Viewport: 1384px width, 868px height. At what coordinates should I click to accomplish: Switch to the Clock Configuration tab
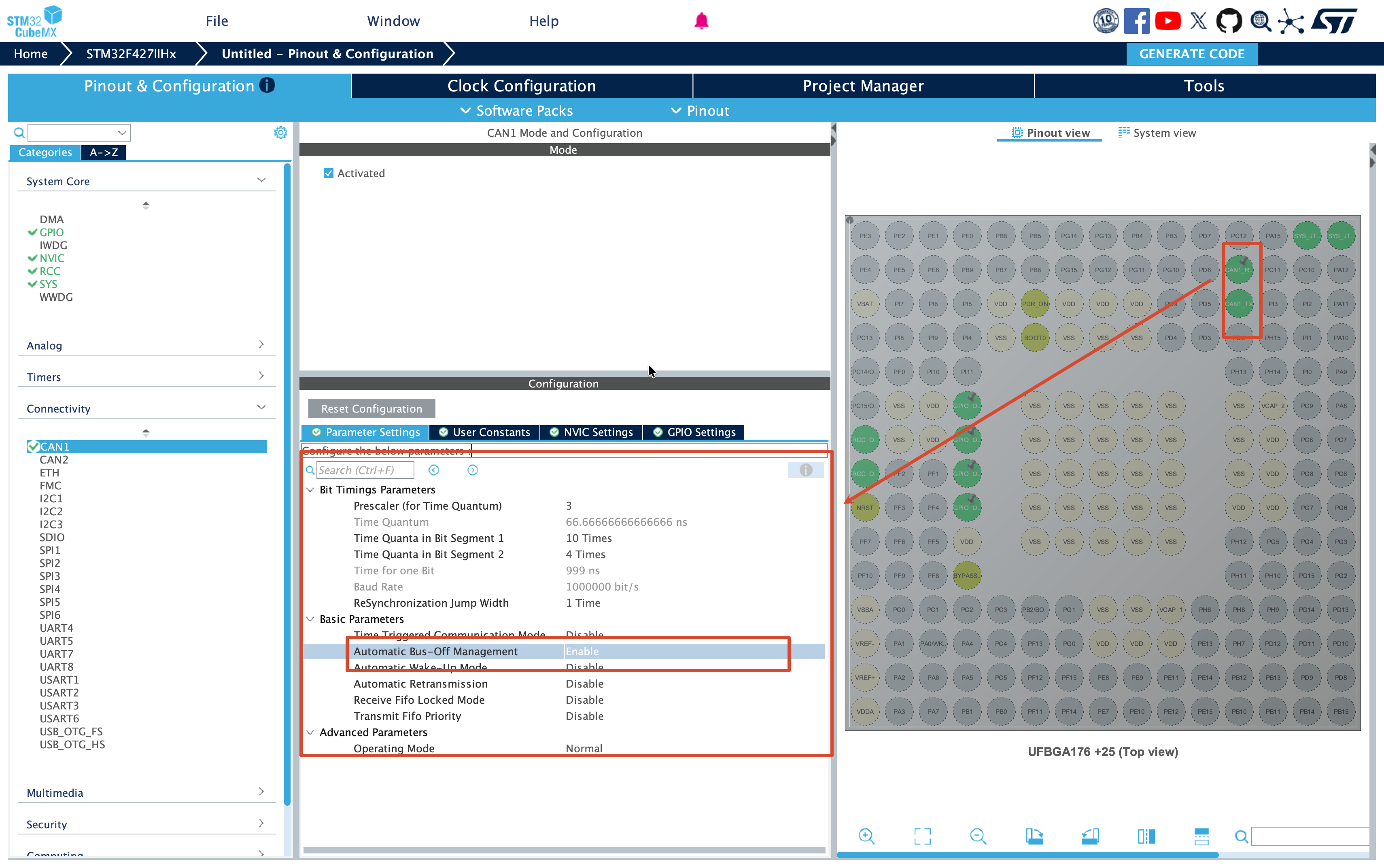tap(522, 85)
